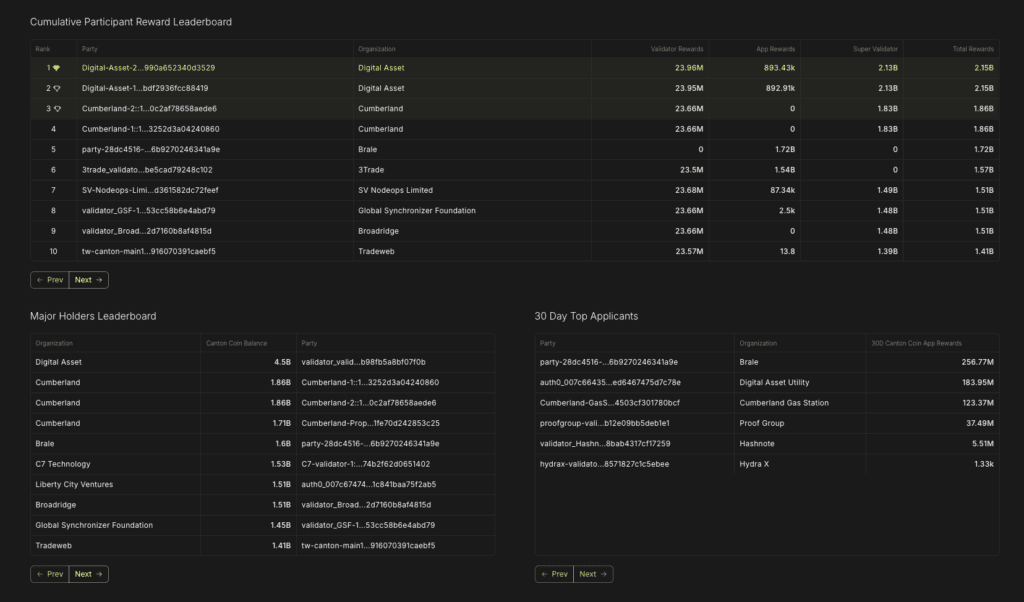This screenshot has width=1024, height=602.
Task: Click Hydra X organization
Action: click(754, 464)
